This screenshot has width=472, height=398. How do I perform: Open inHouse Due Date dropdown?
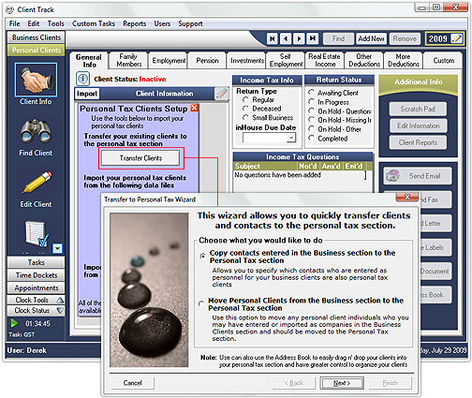[291, 138]
